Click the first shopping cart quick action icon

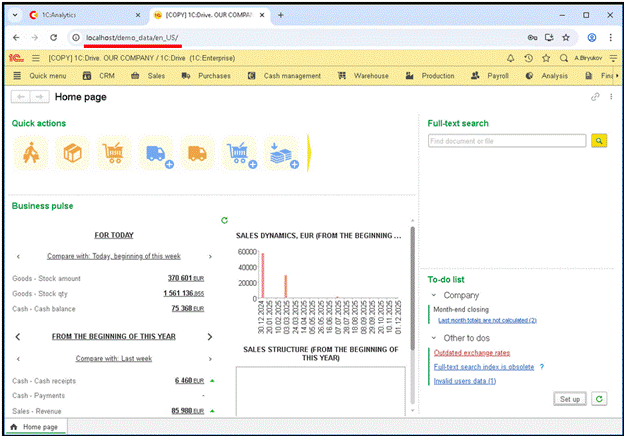coord(114,154)
